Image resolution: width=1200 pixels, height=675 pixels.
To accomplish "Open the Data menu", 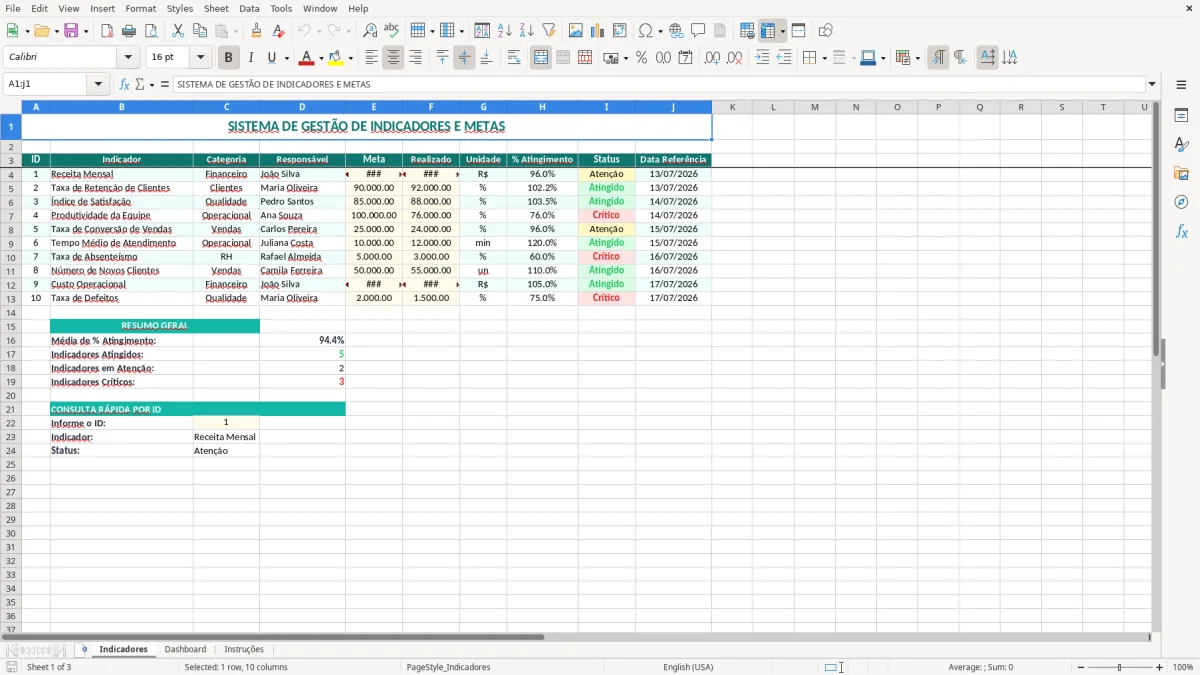I will click(x=249, y=8).
